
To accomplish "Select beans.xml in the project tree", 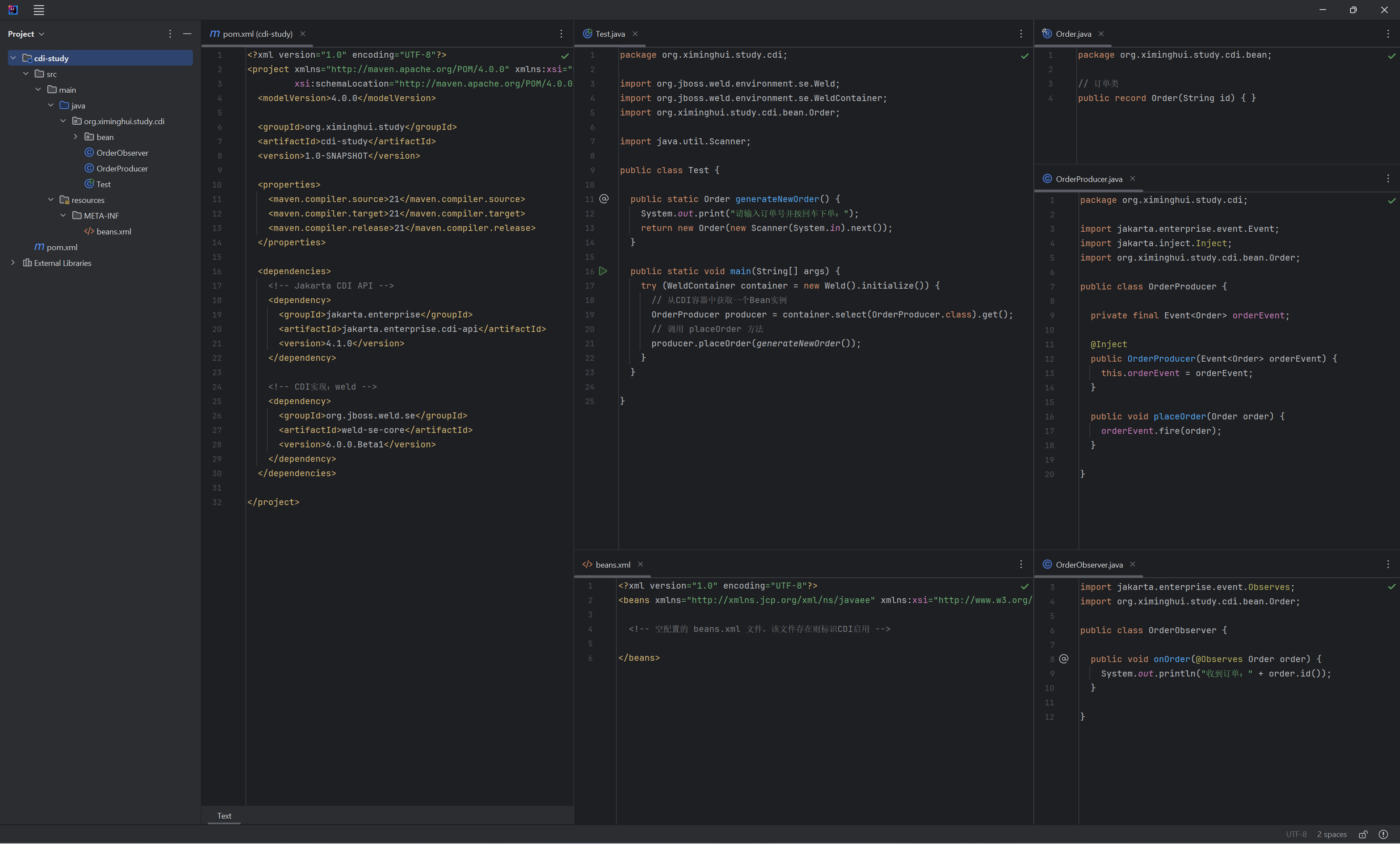I will (113, 231).
